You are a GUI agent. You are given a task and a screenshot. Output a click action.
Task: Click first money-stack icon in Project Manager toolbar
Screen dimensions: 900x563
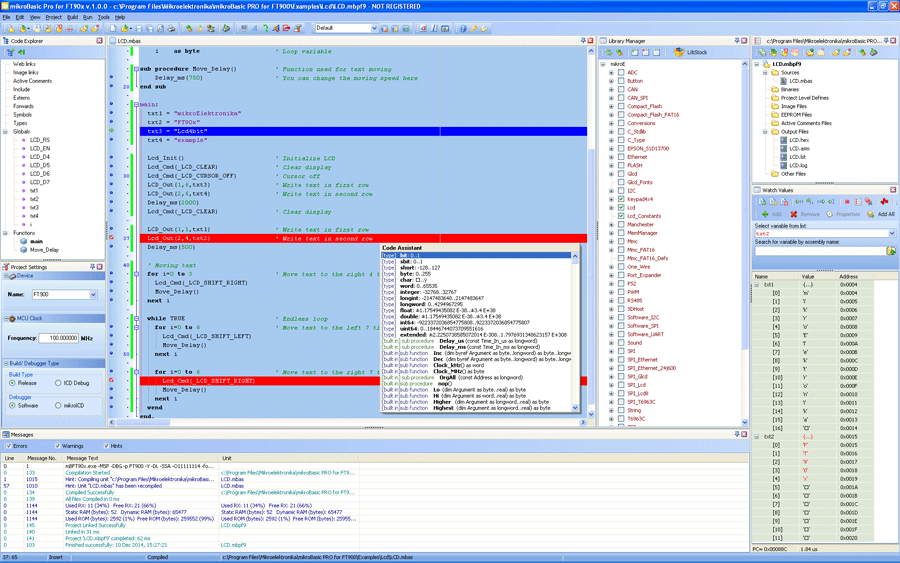click(762, 52)
